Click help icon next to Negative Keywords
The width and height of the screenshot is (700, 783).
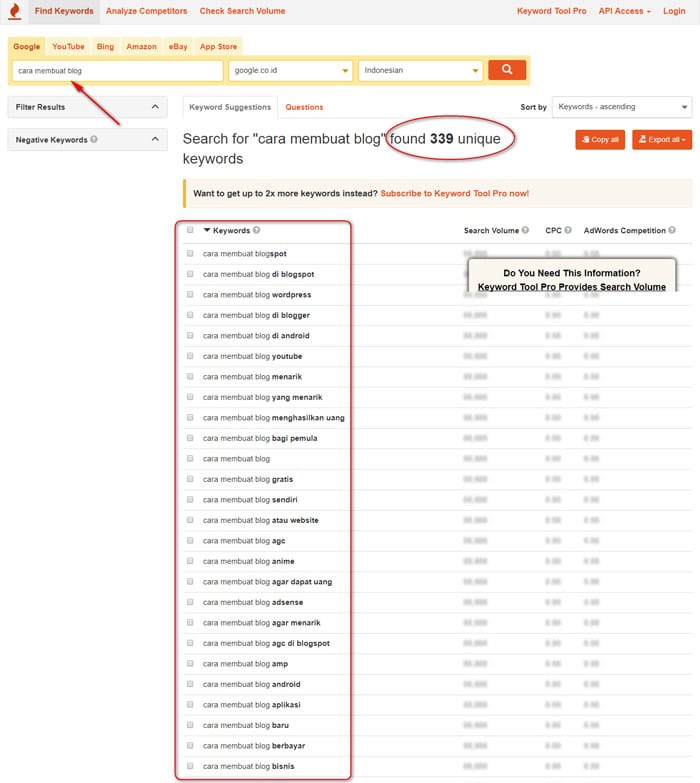(94, 140)
